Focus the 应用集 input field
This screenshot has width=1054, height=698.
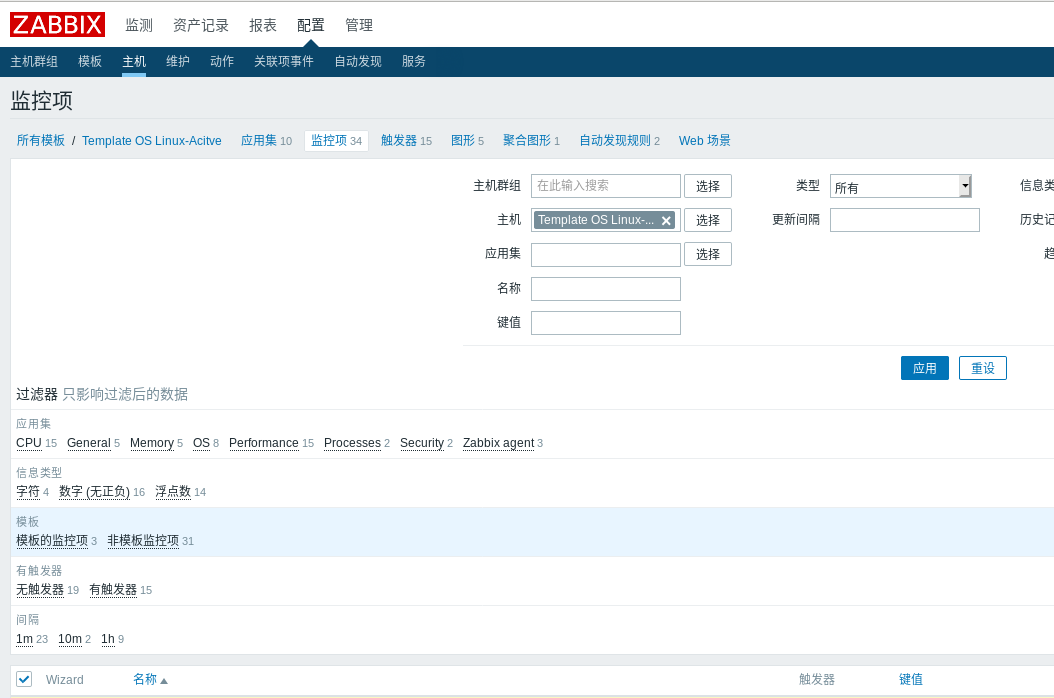[x=606, y=255]
